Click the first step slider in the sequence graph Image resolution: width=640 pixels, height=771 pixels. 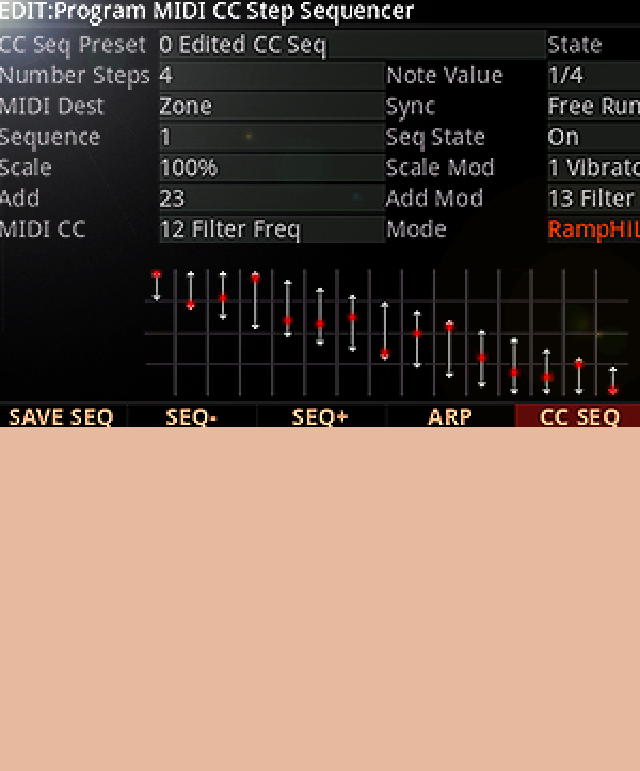[156, 285]
